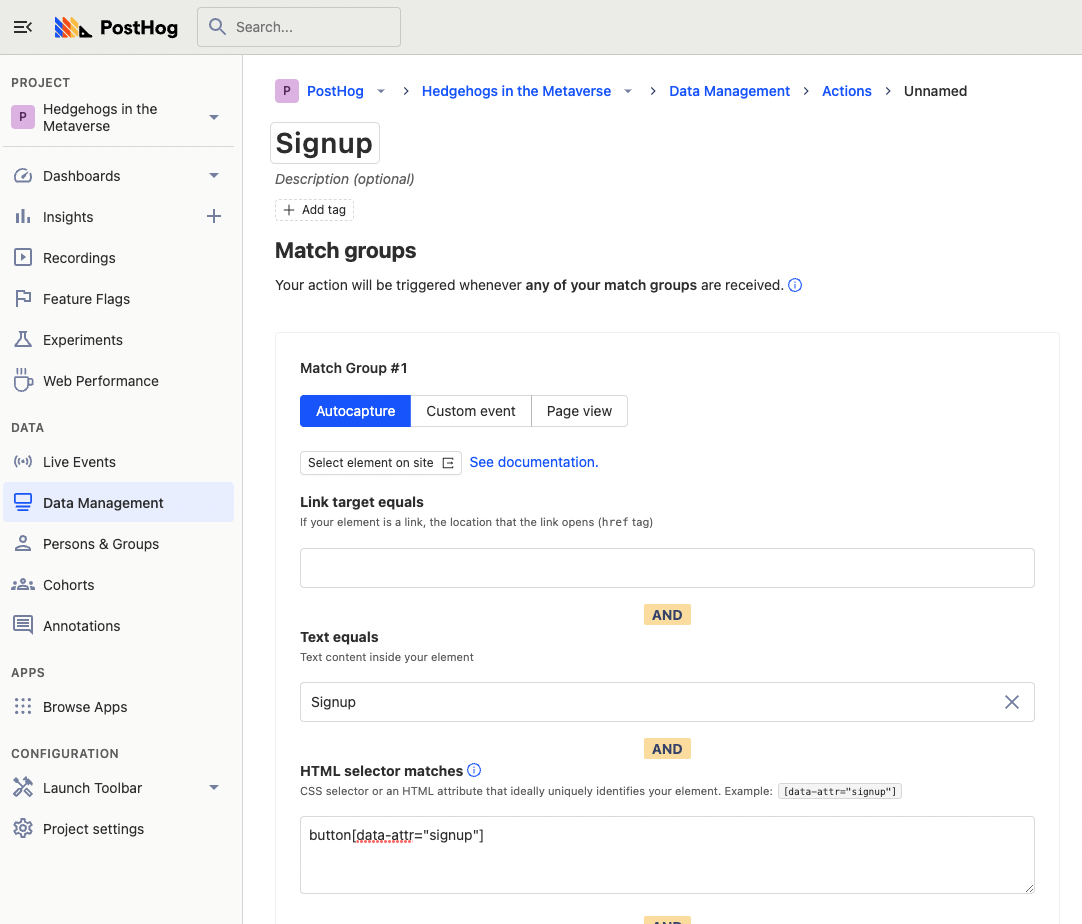Open Feature Flags in the sidebar
This screenshot has width=1082, height=924.
[x=86, y=299]
